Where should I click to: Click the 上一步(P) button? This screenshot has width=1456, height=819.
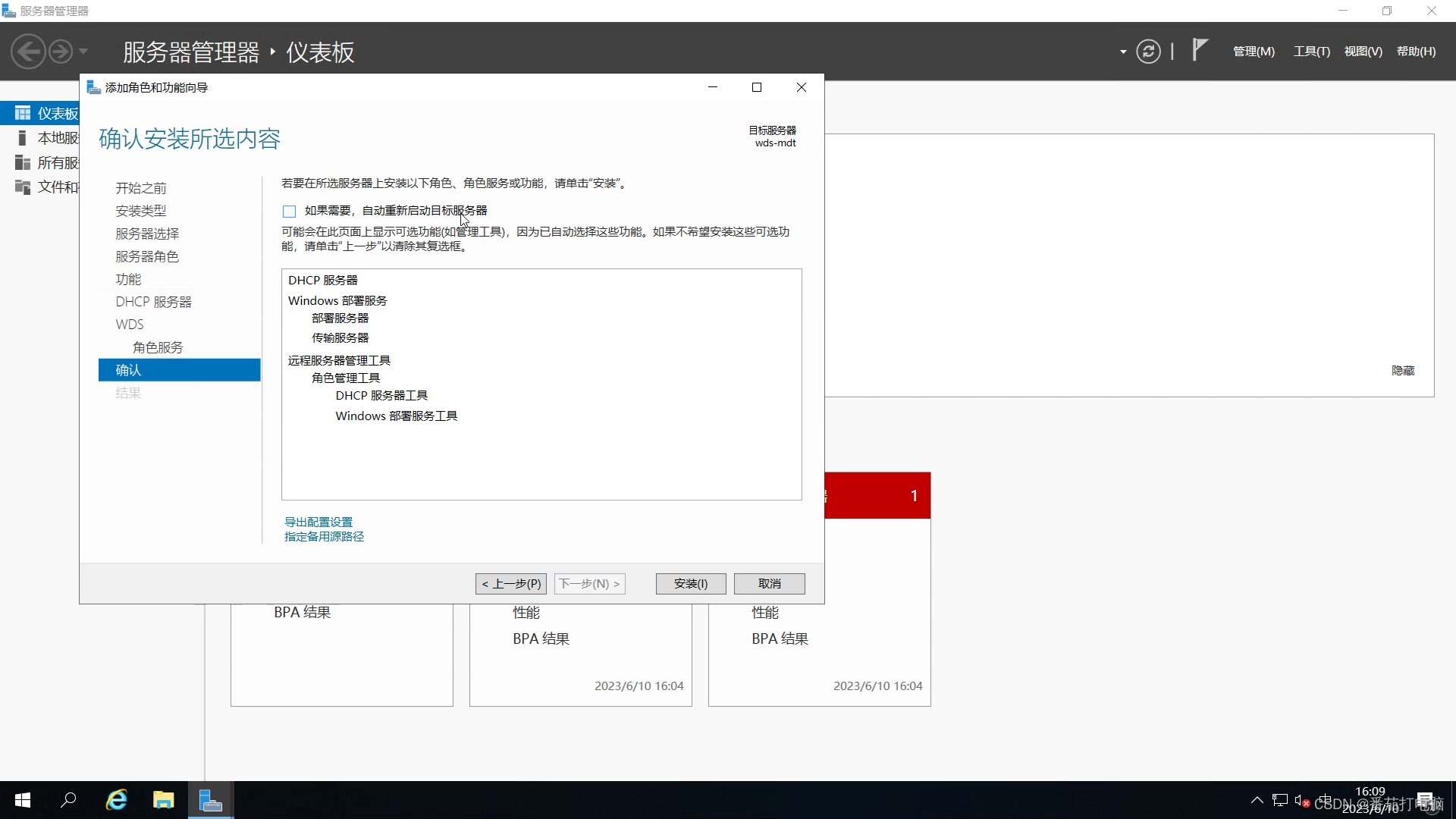tap(511, 584)
